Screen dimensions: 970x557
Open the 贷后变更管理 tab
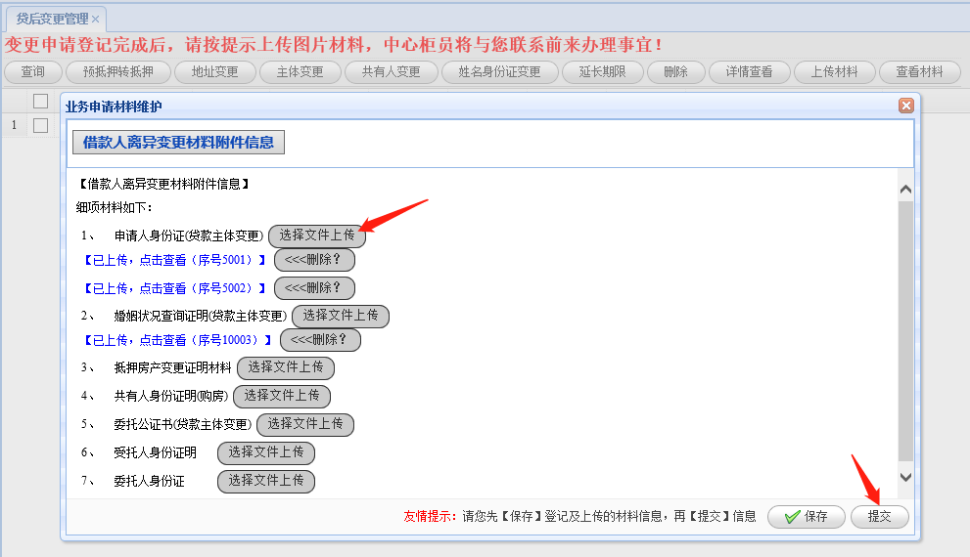point(52,19)
